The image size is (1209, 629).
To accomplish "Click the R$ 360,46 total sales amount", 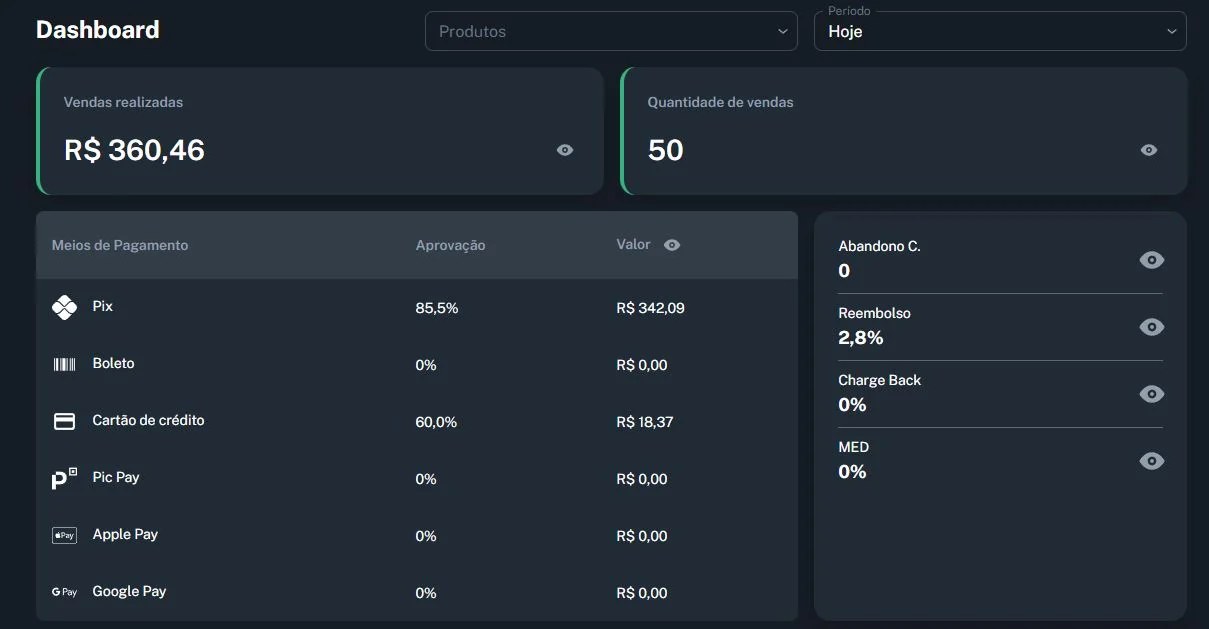I will pyautogui.click(x=134, y=150).
